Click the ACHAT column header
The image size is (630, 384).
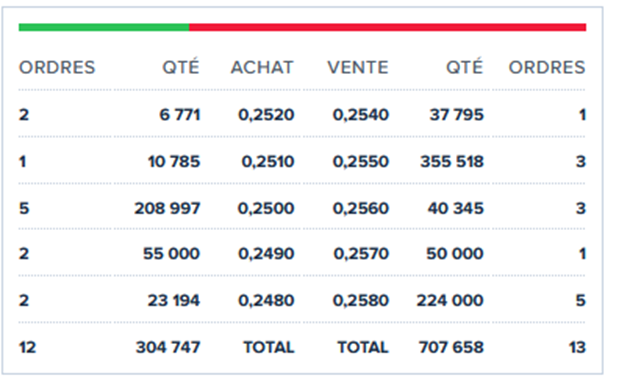(262, 67)
